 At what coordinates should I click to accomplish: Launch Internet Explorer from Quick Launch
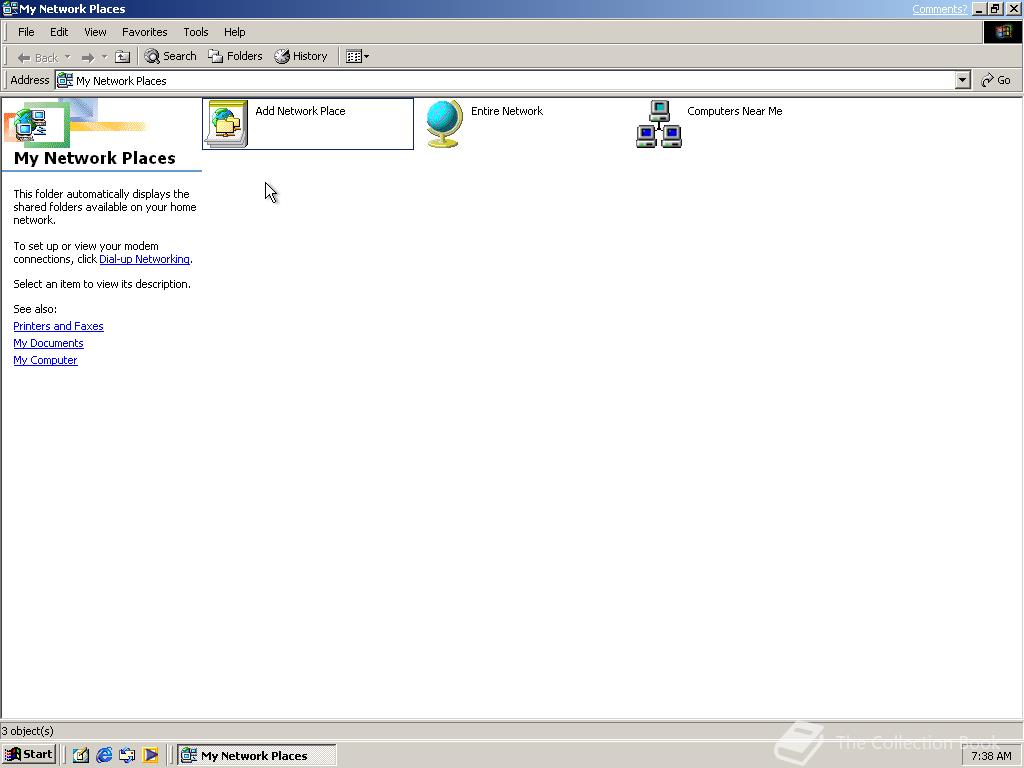pos(104,755)
